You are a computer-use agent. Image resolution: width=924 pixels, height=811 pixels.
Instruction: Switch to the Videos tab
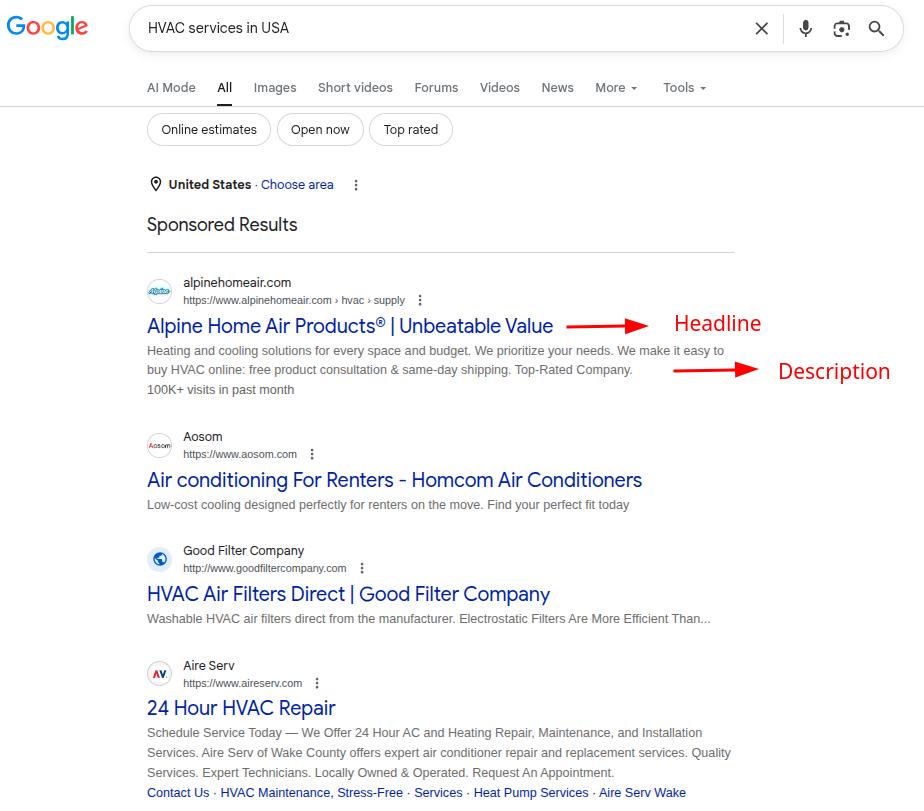(500, 88)
